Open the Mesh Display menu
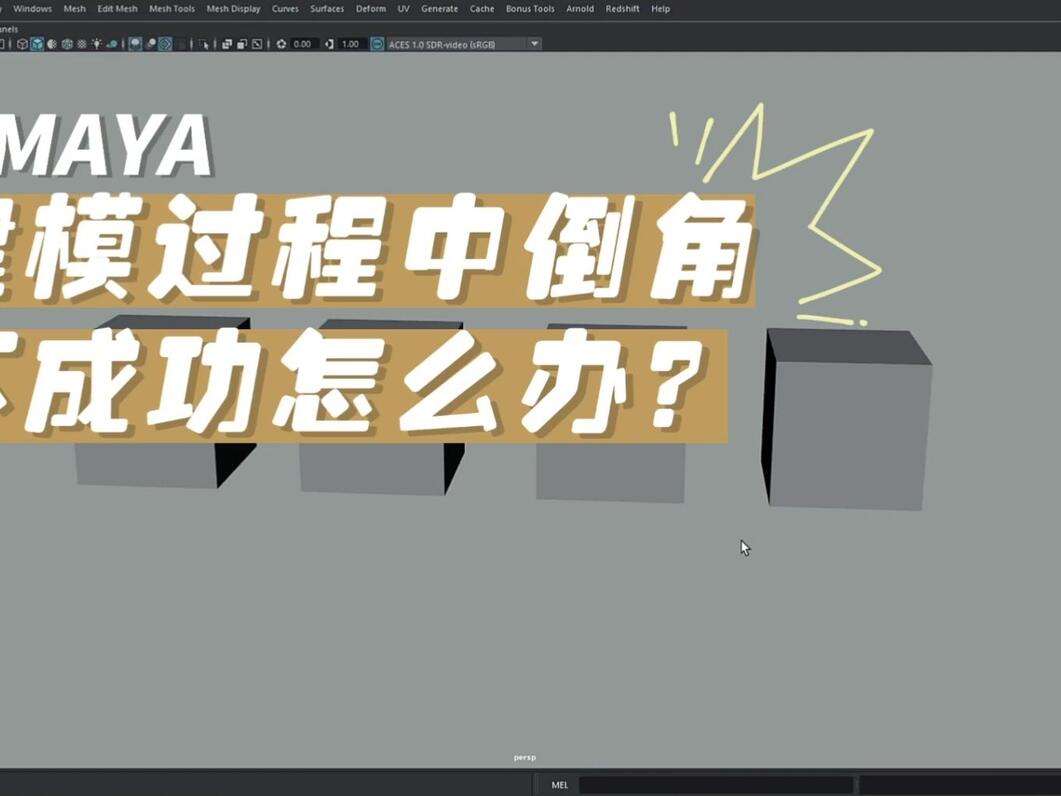Image resolution: width=1061 pixels, height=796 pixels. (x=233, y=9)
